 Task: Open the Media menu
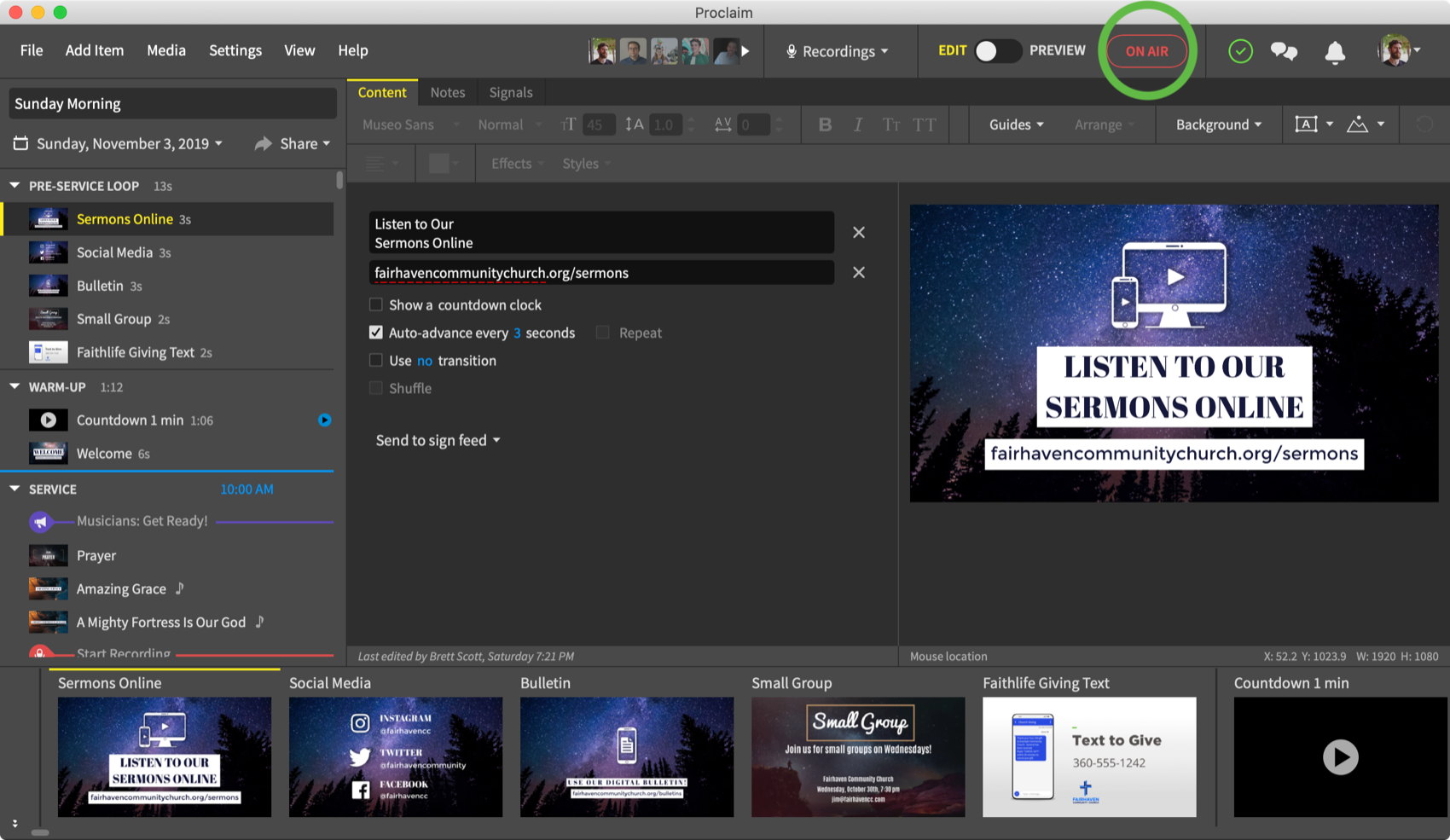click(166, 50)
